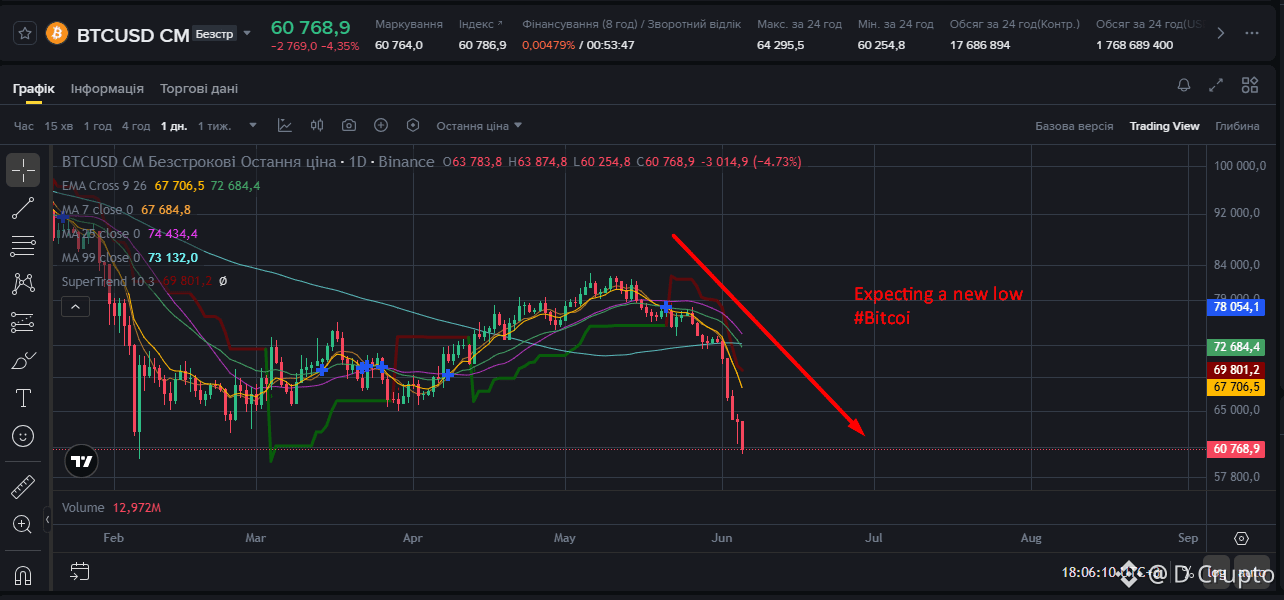Click the May label on time axis
This screenshot has height=600, width=1284.
[565, 538]
